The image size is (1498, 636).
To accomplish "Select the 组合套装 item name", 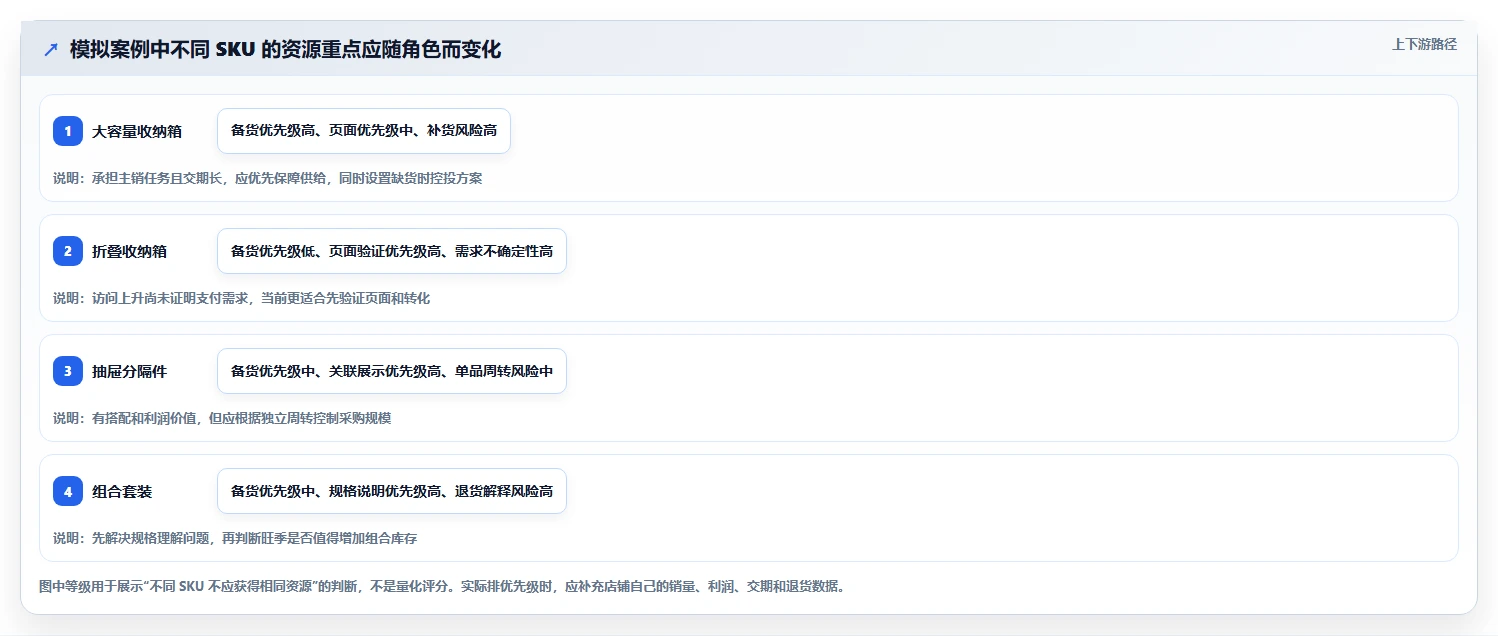I will point(122,491).
